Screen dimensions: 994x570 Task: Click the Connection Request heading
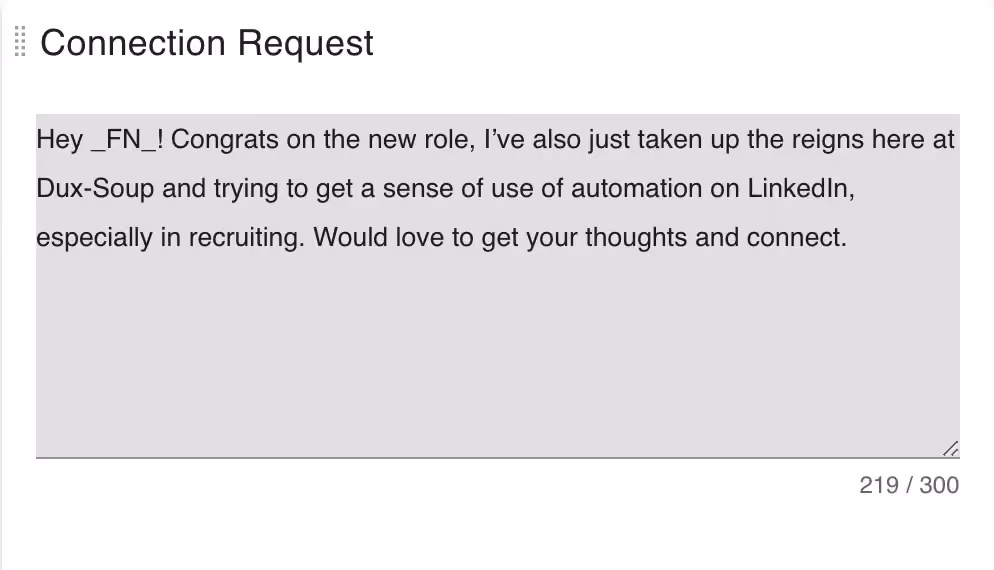[207, 43]
